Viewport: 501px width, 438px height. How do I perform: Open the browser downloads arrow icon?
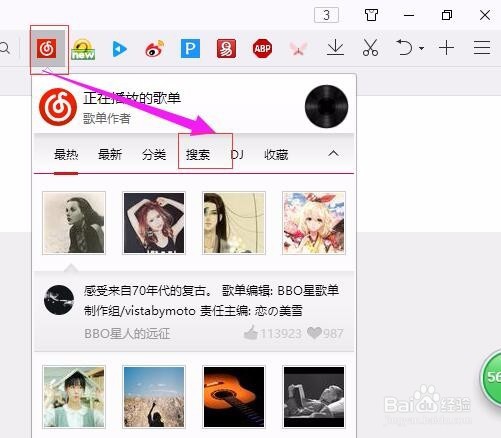(335, 48)
